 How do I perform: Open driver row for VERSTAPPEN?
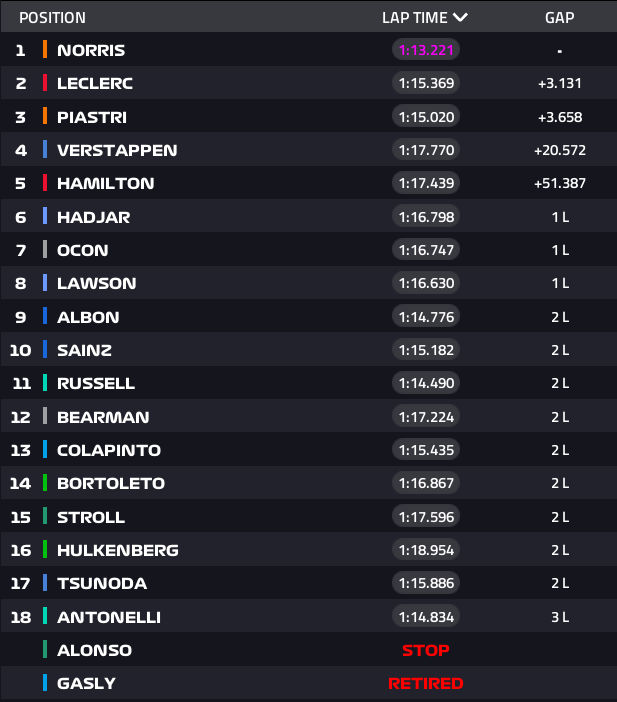(x=308, y=150)
